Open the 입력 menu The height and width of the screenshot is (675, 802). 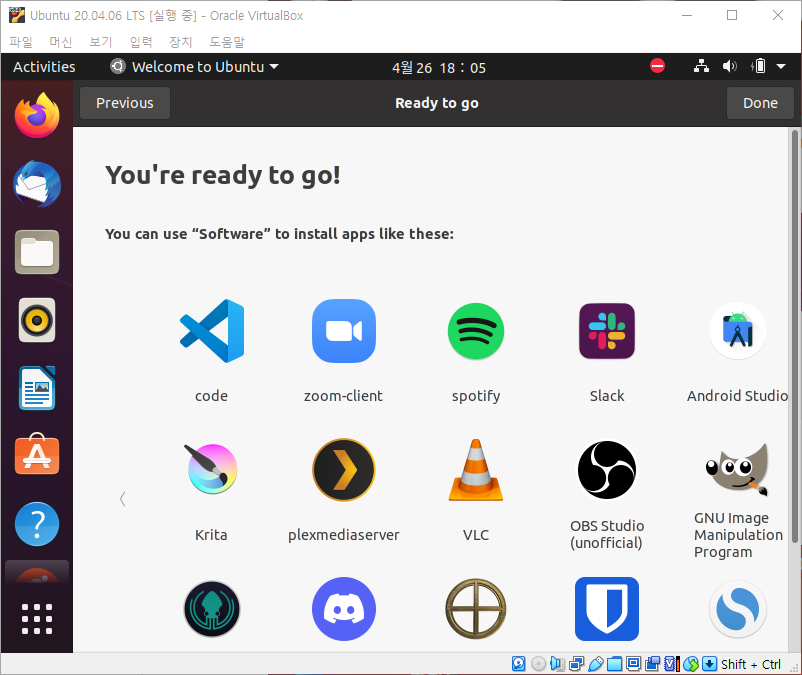pos(141,41)
